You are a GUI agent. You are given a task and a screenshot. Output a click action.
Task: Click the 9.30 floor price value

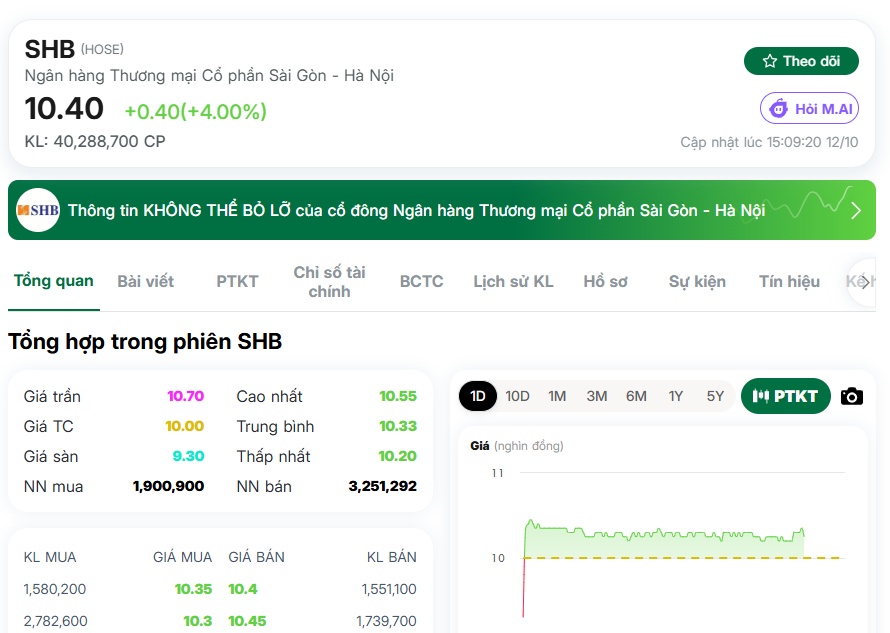point(188,456)
